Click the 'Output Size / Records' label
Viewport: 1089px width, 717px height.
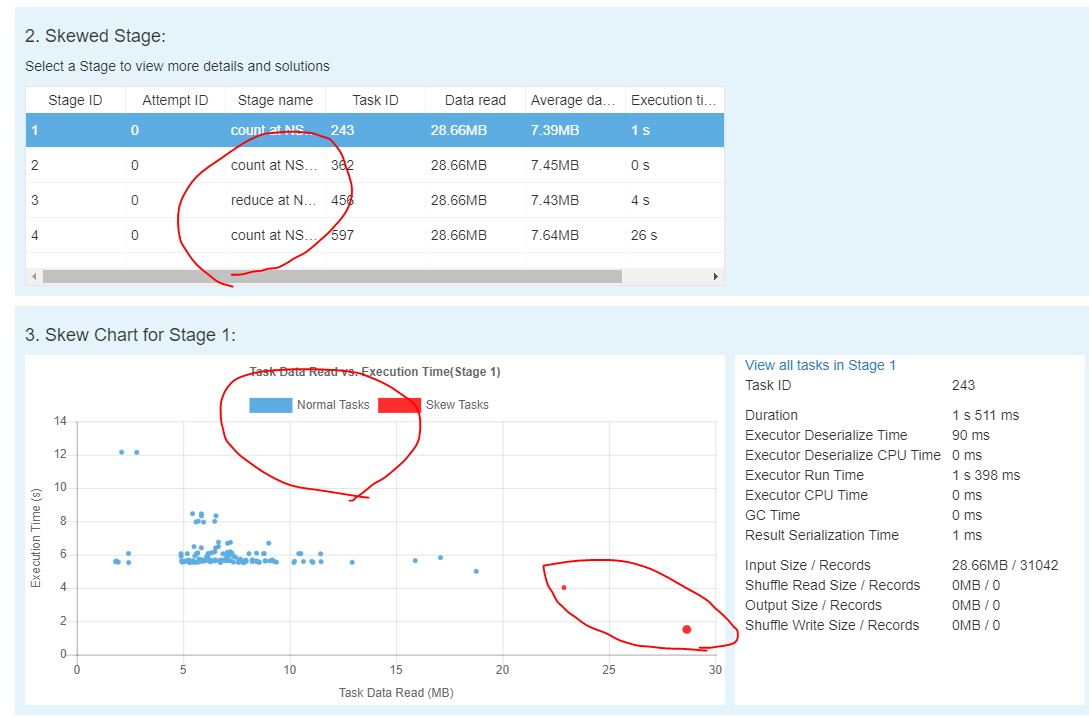click(x=813, y=605)
